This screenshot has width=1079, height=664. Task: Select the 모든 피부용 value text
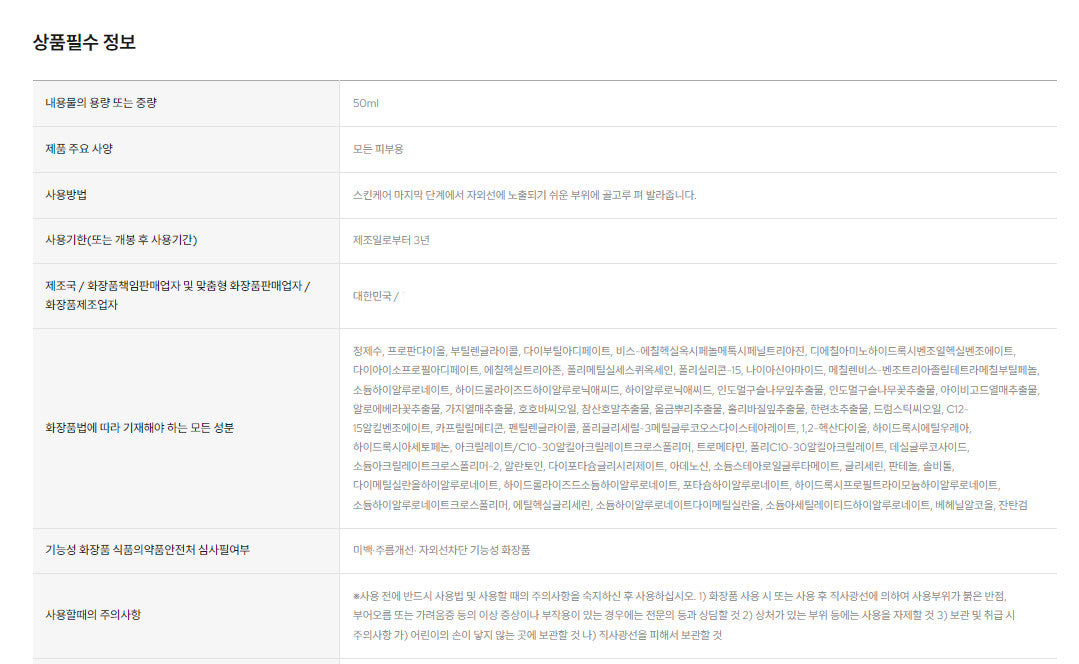[378, 149]
